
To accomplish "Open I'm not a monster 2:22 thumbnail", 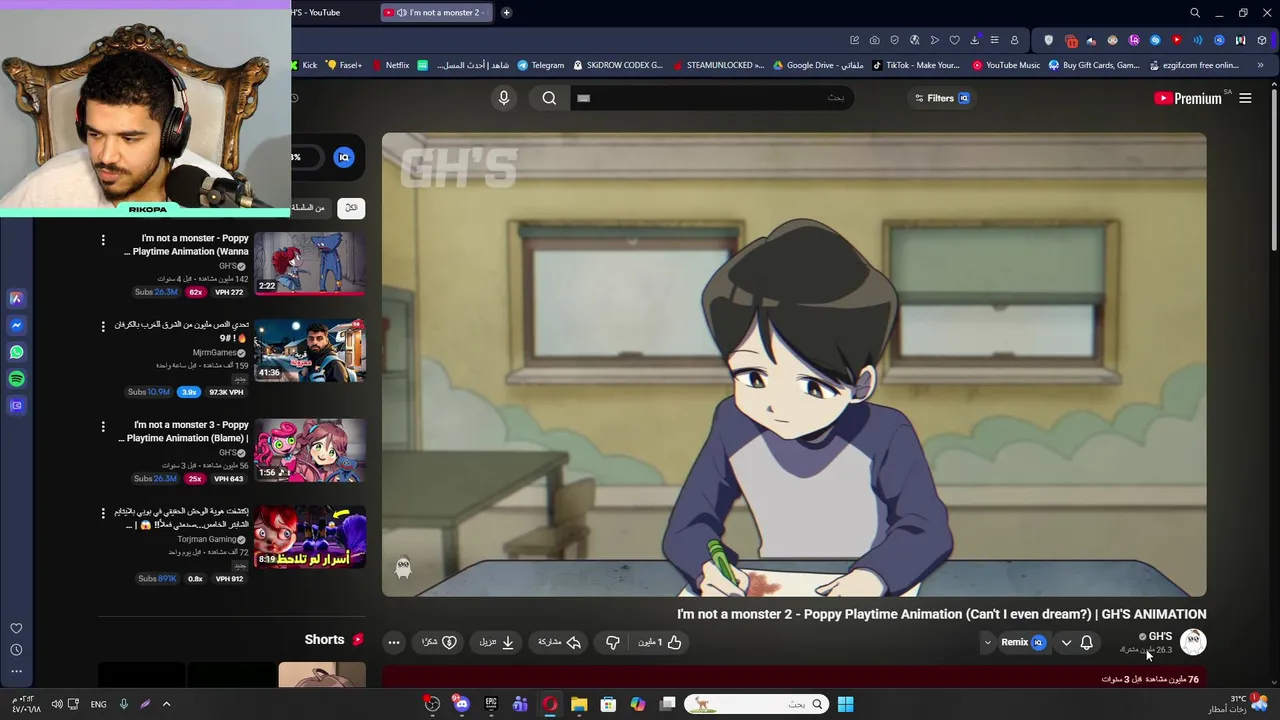I will tap(310, 264).
